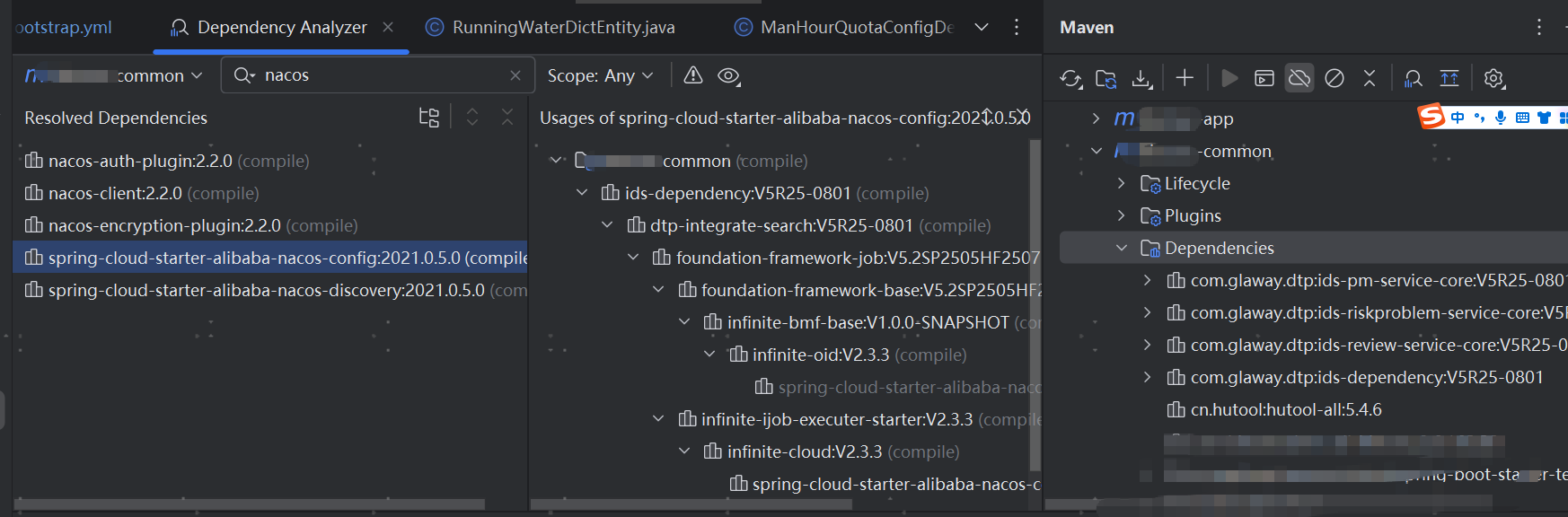Open editor tabs three-dot options menu
This screenshot has width=1568, height=517.
1017,27
